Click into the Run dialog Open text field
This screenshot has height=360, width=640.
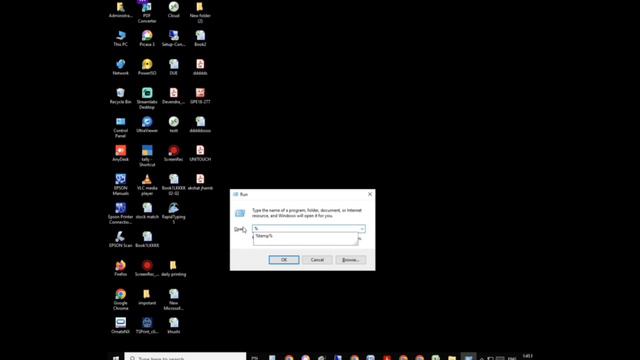point(306,229)
